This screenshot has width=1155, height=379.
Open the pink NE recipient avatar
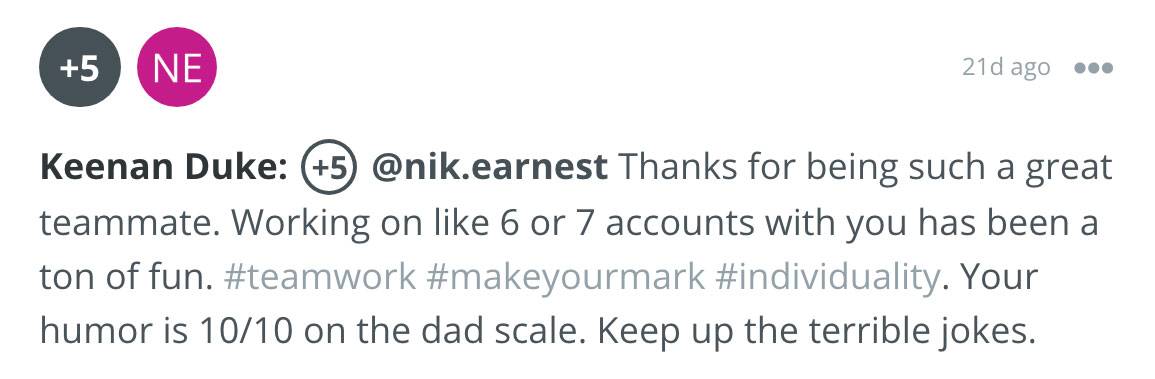click(177, 68)
